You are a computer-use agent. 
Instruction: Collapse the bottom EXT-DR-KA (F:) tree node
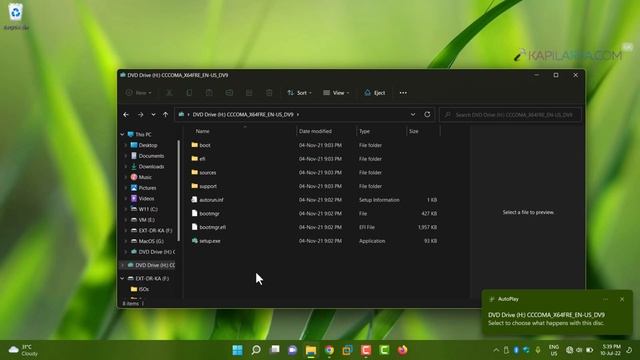122,278
